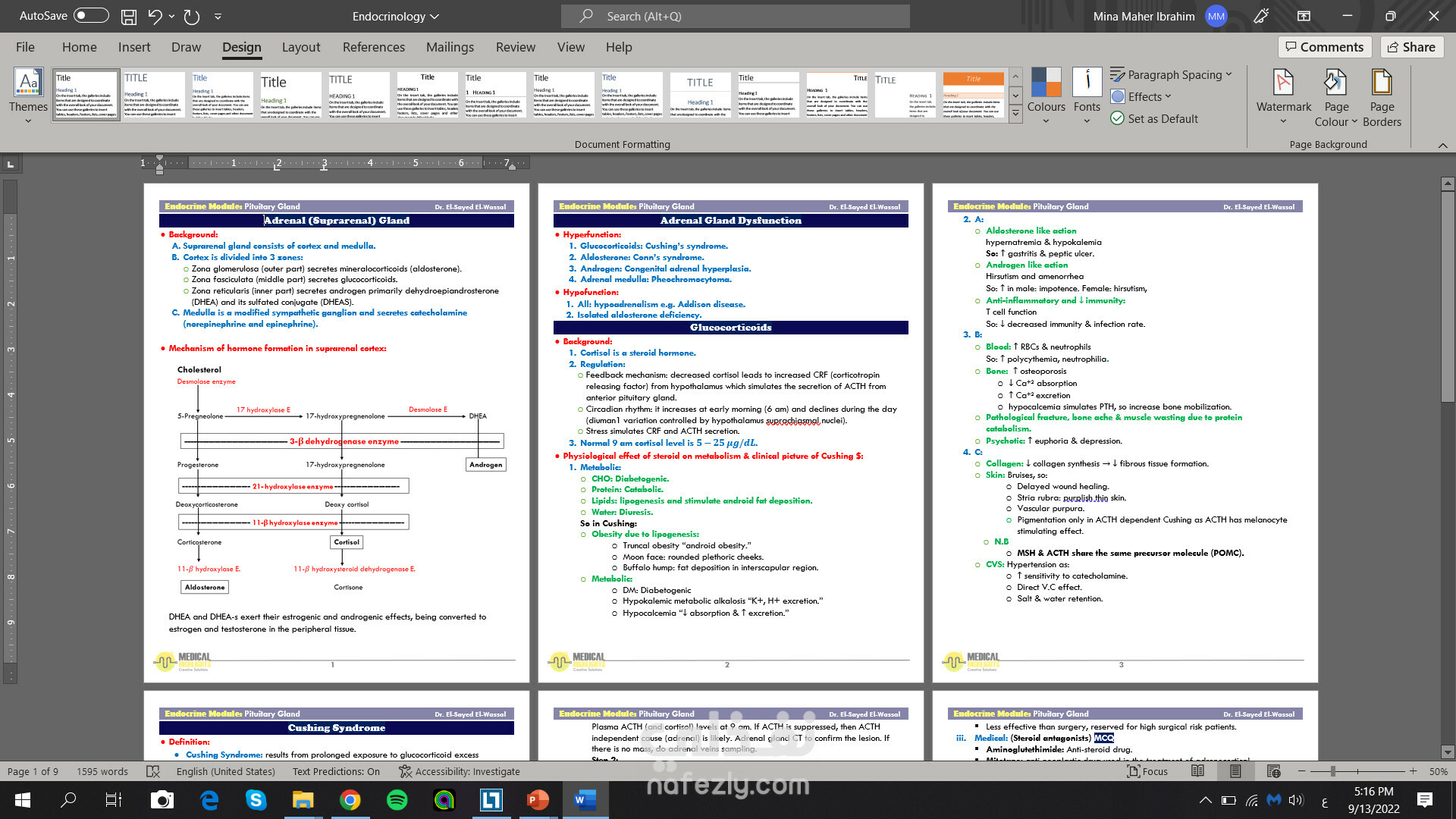
Task: Click Microsoft Edge taskbar icon
Action: 209,800
